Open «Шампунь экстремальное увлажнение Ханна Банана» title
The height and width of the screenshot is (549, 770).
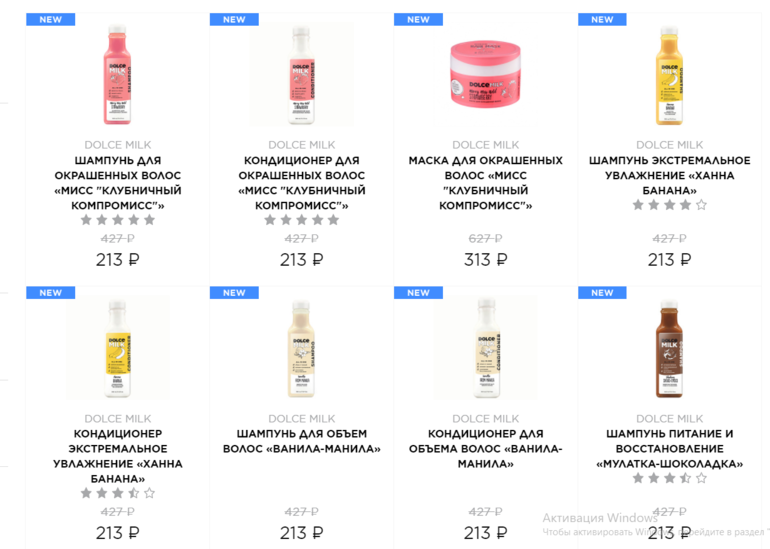pos(669,175)
